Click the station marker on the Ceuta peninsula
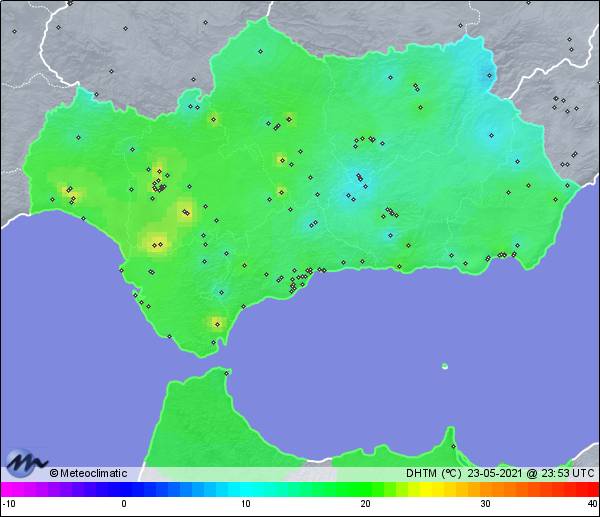The height and width of the screenshot is (517, 600). pos(227,373)
